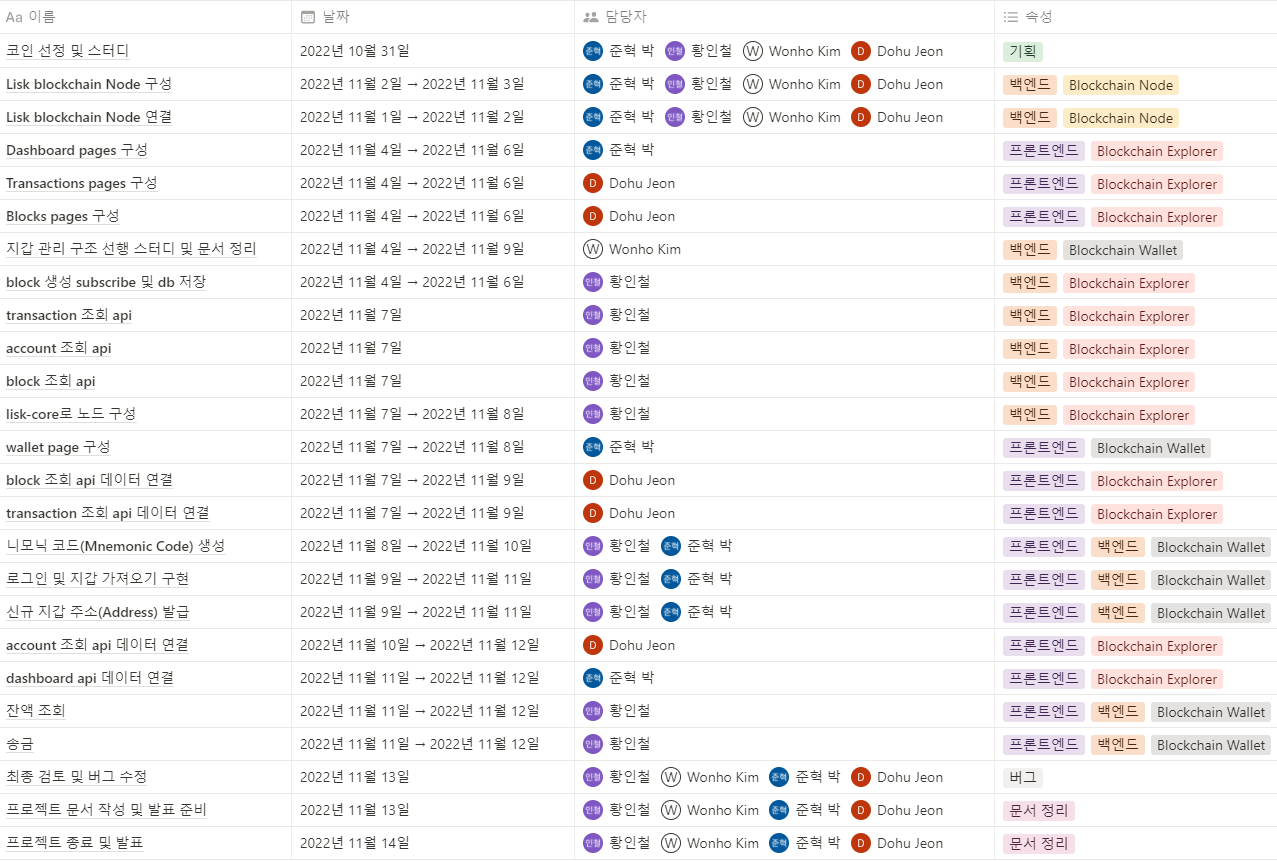Open block 조회 api 데이터 연결 entry
Screen dimensions: 1277x861
pos(89,480)
